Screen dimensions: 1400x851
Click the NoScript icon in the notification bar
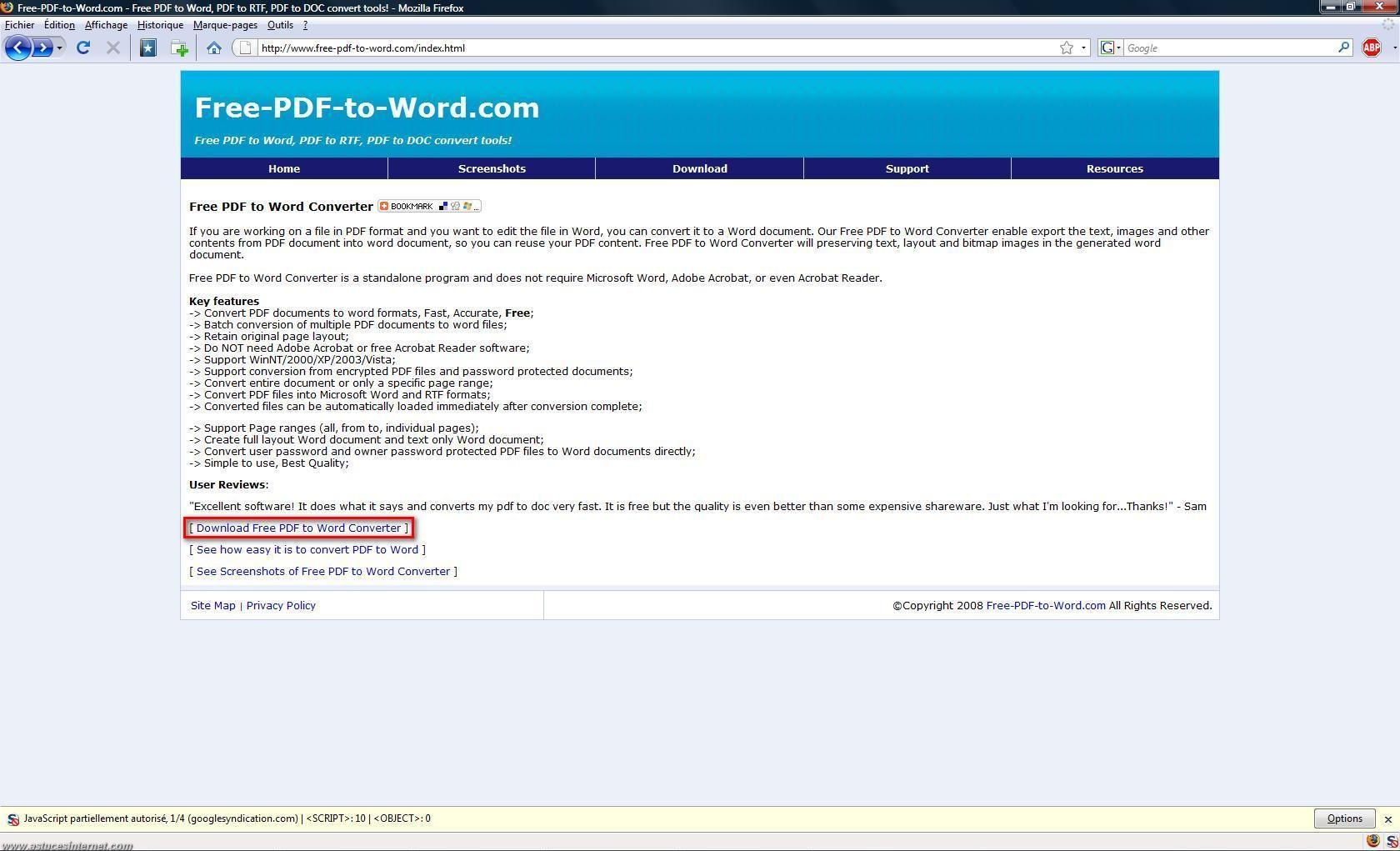13,819
